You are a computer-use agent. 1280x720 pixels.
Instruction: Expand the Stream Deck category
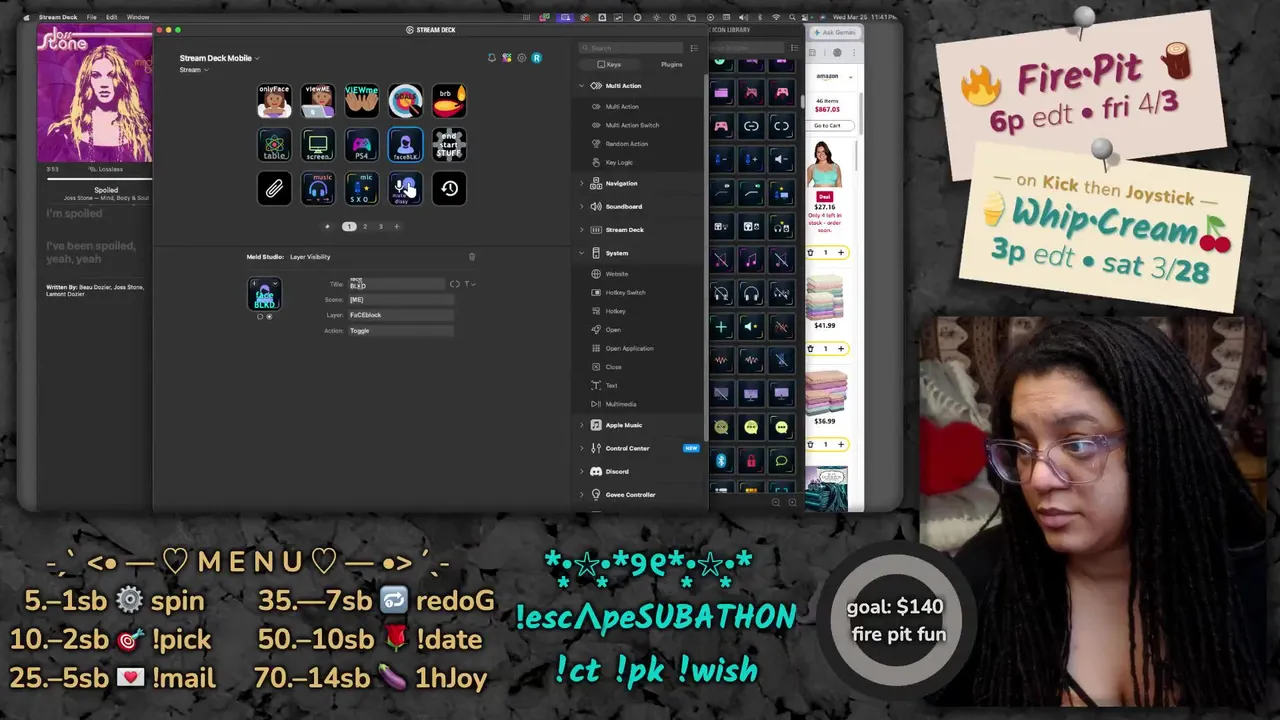click(x=582, y=230)
